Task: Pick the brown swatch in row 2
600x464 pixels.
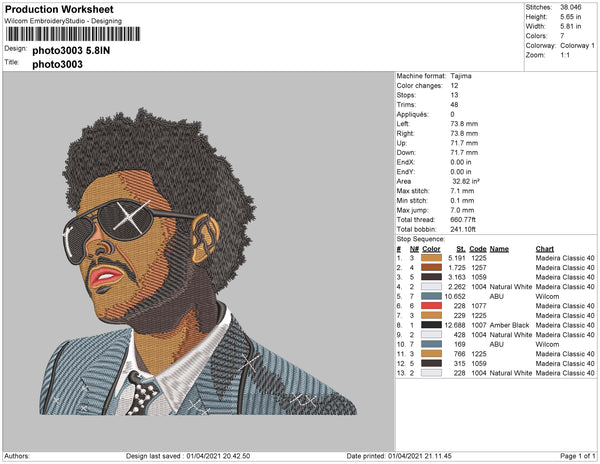Action: [431, 267]
